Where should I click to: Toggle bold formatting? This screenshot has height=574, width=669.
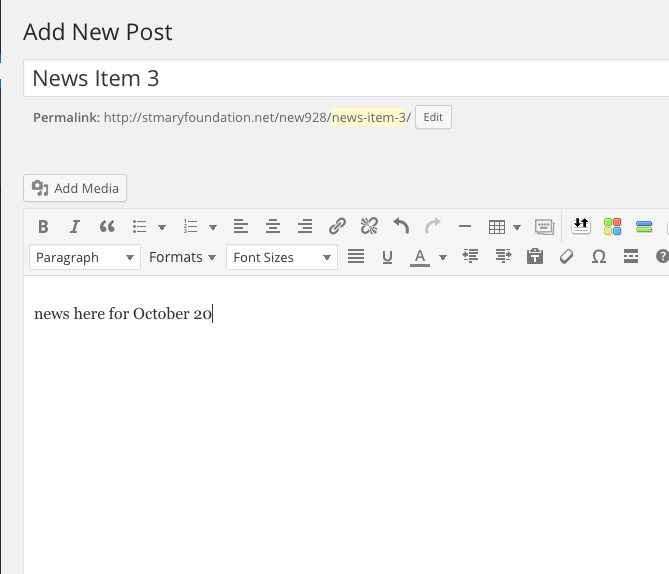pyautogui.click(x=43, y=226)
